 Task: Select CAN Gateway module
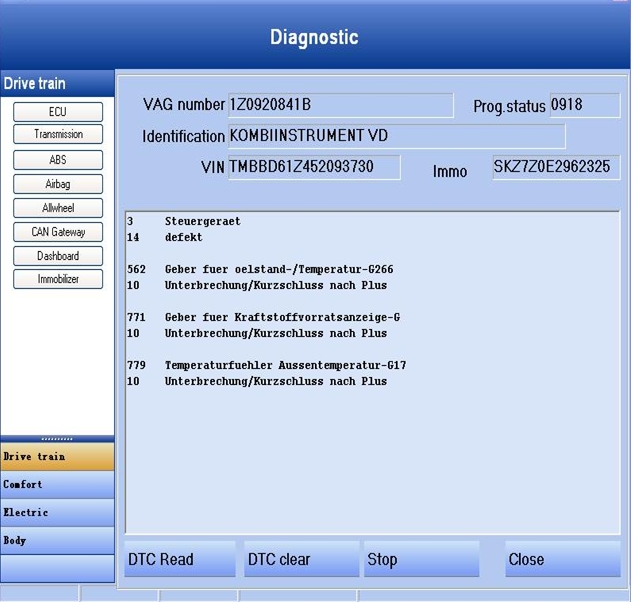tap(58, 232)
